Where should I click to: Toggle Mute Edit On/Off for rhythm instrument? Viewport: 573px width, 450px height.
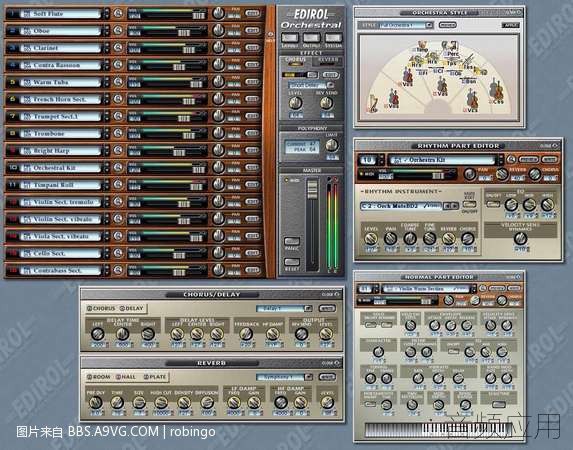(x=469, y=204)
